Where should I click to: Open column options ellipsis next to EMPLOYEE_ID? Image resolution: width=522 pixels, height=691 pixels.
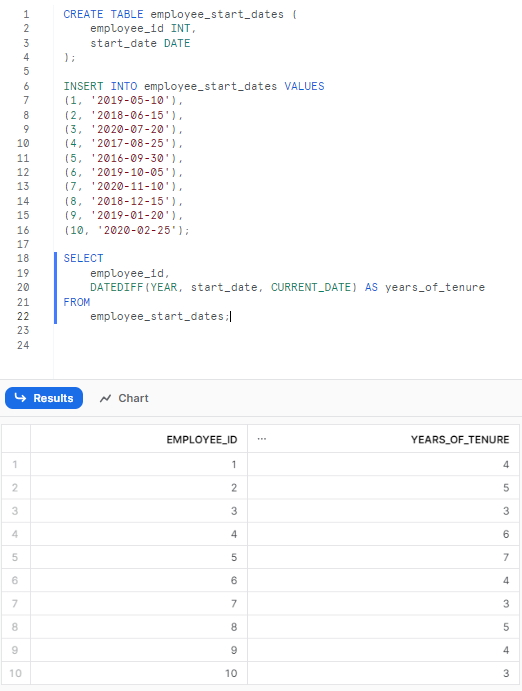tap(262, 439)
